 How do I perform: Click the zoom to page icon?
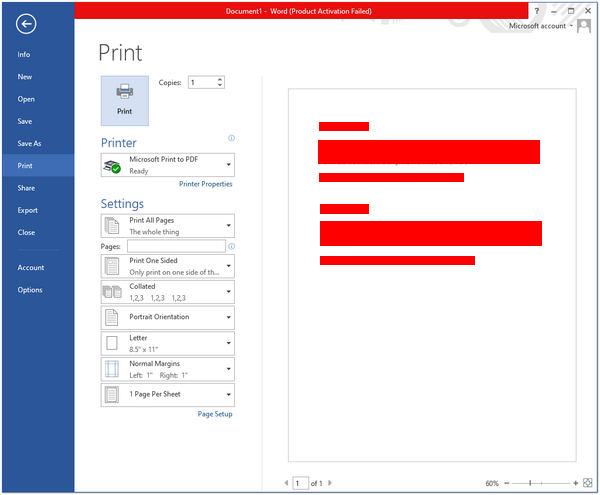click(588, 483)
